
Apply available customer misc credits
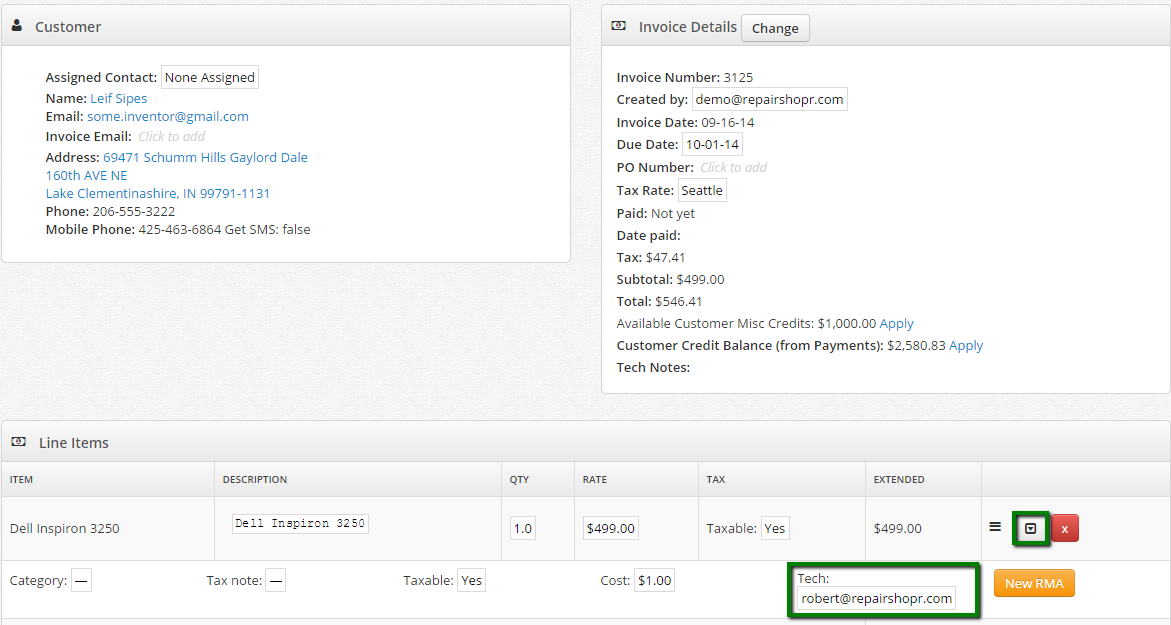[x=896, y=323]
